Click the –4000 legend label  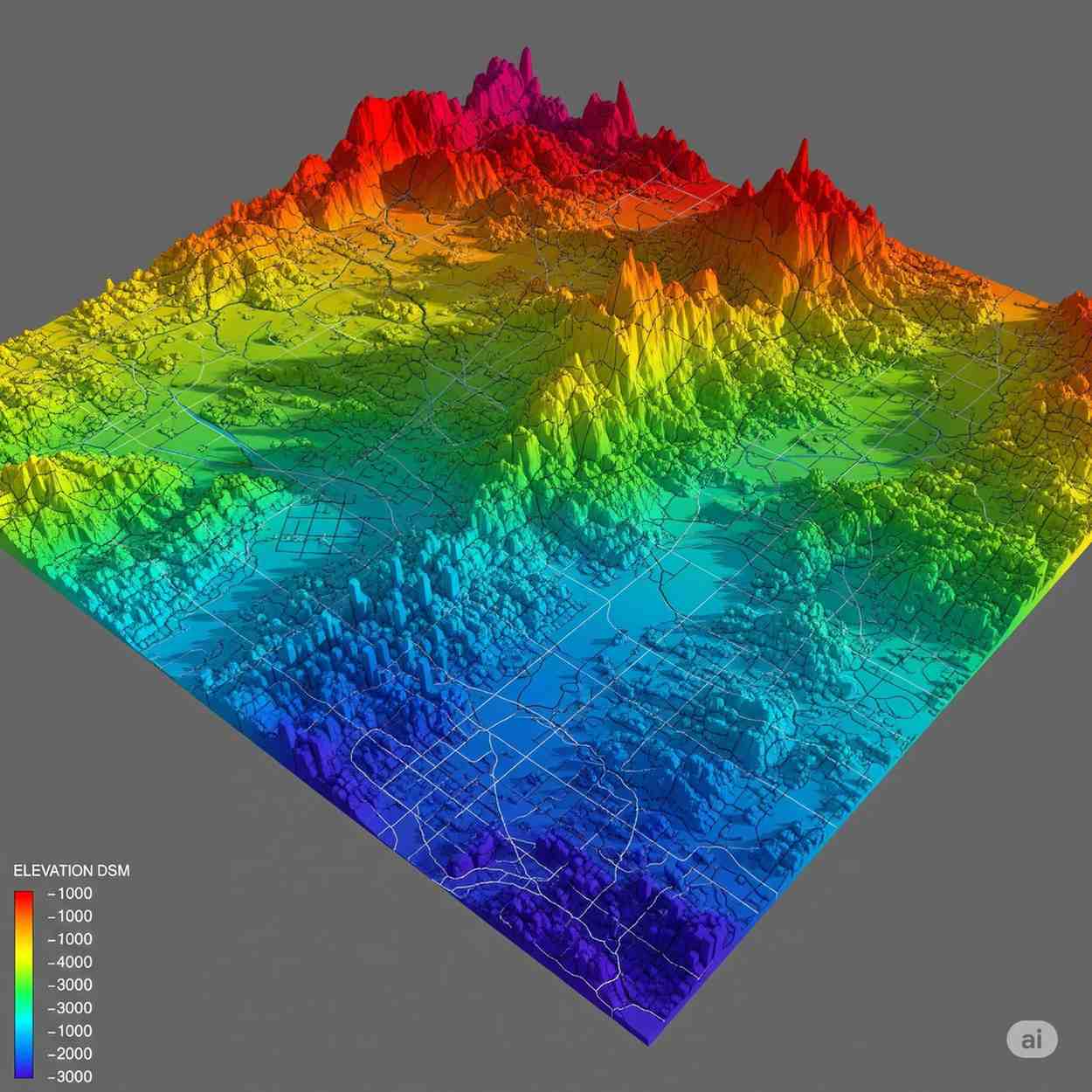point(70,962)
